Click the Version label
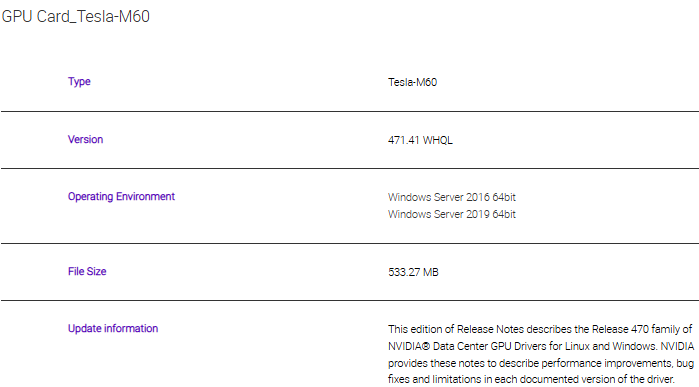699x387 pixels. pyautogui.click(x=85, y=140)
